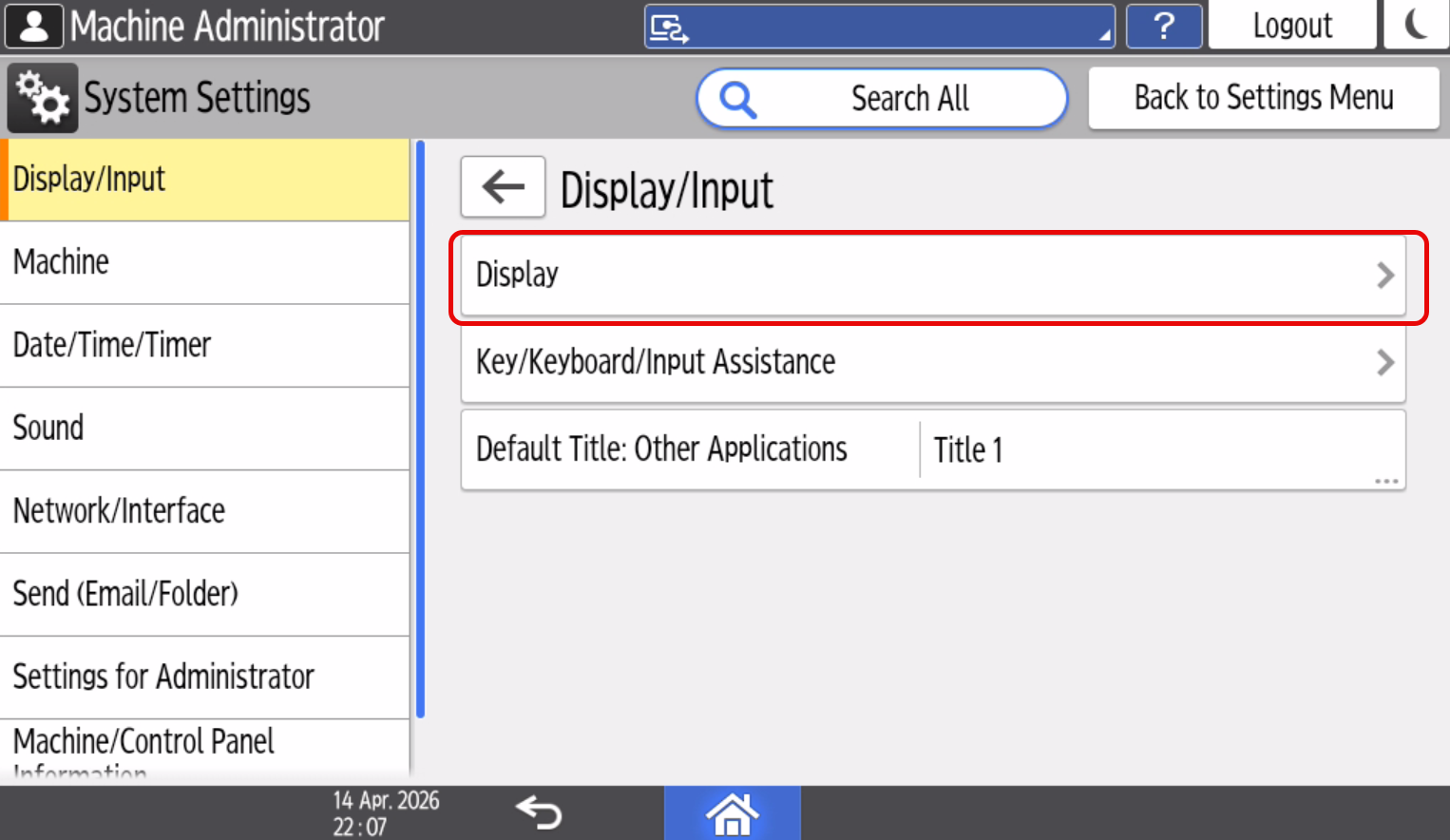1450x840 pixels.
Task: Open the Default Title: Other Applications setting
Action: [x=932, y=450]
